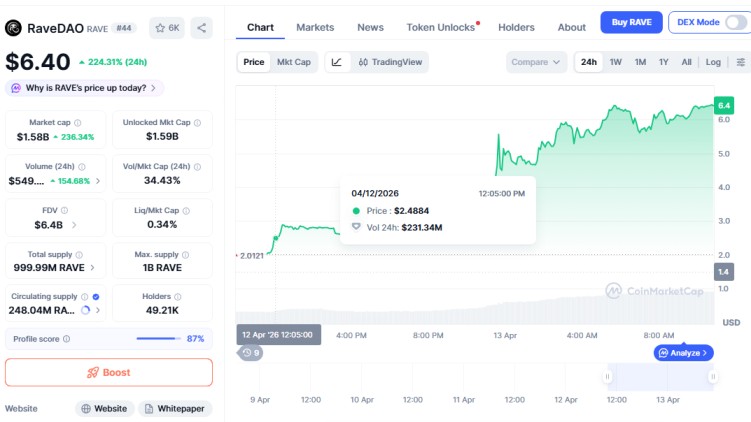Switch to line chart icon
The width and height of the screenshot is (751, 422).
click(337, 62)
